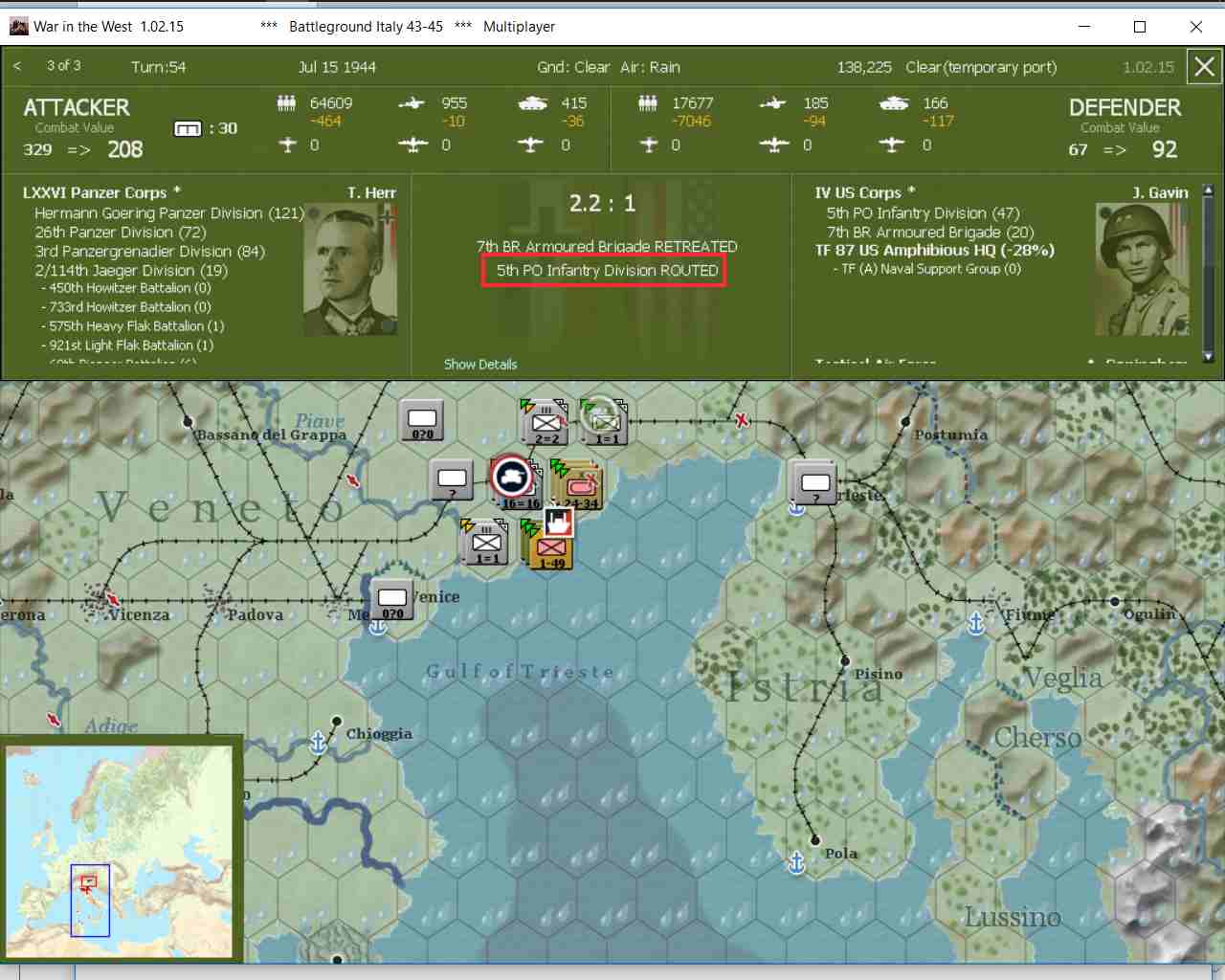1225x980 pixels.
Task: Select the unknown '?' counter west of panzer unit
Action: (x=451, y=480)
